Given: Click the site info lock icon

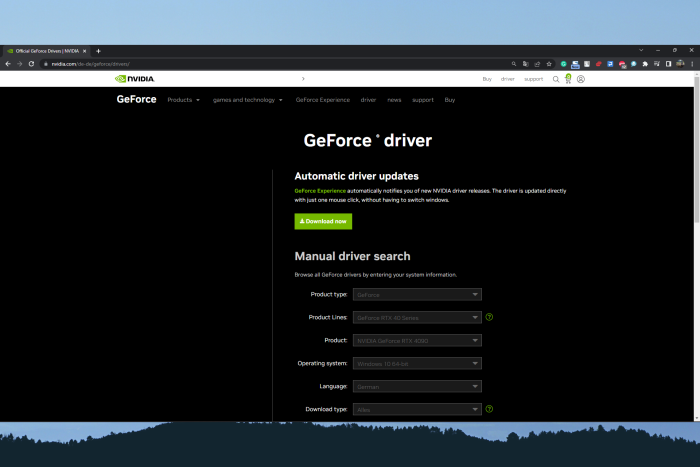Looking at the screenshot, I should pos(46,64).
